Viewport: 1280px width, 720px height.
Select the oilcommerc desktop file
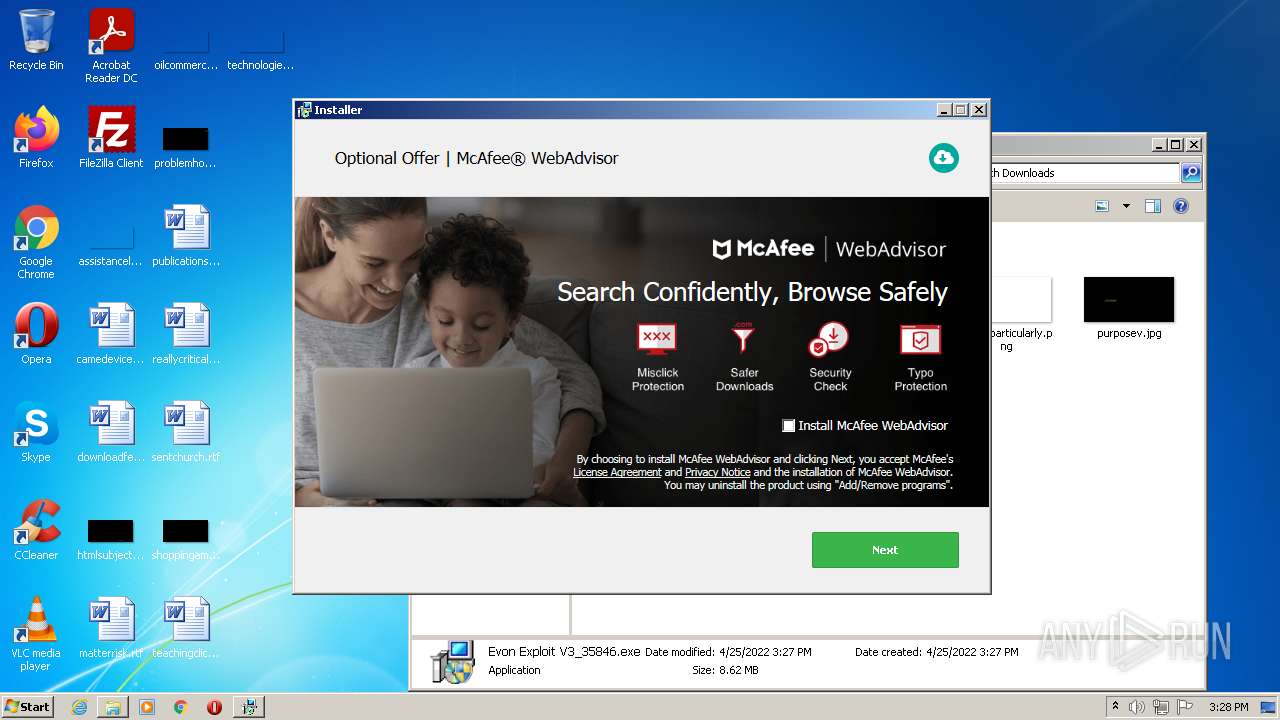tap(186, 50)
